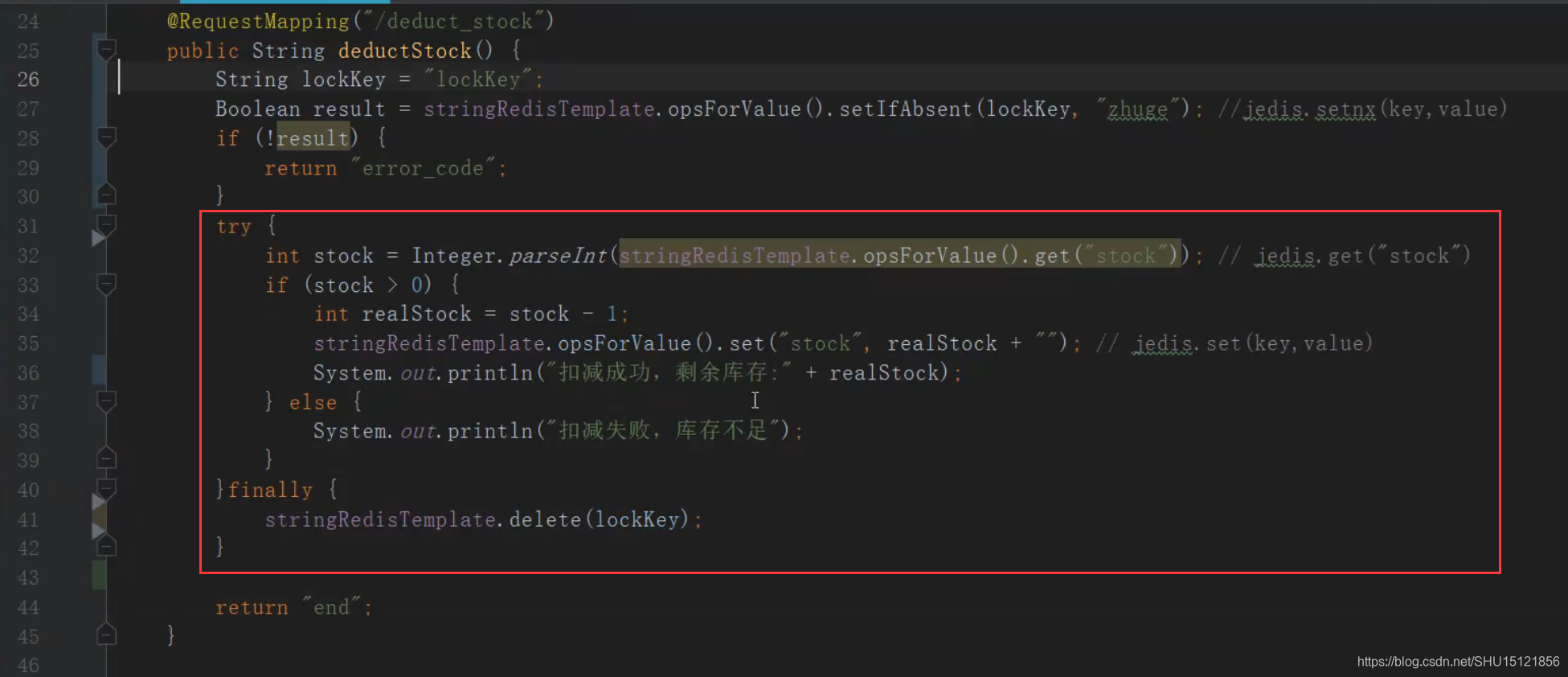
Task: Click the "扣减失败，库存不足" string
Action: (663, 431)
